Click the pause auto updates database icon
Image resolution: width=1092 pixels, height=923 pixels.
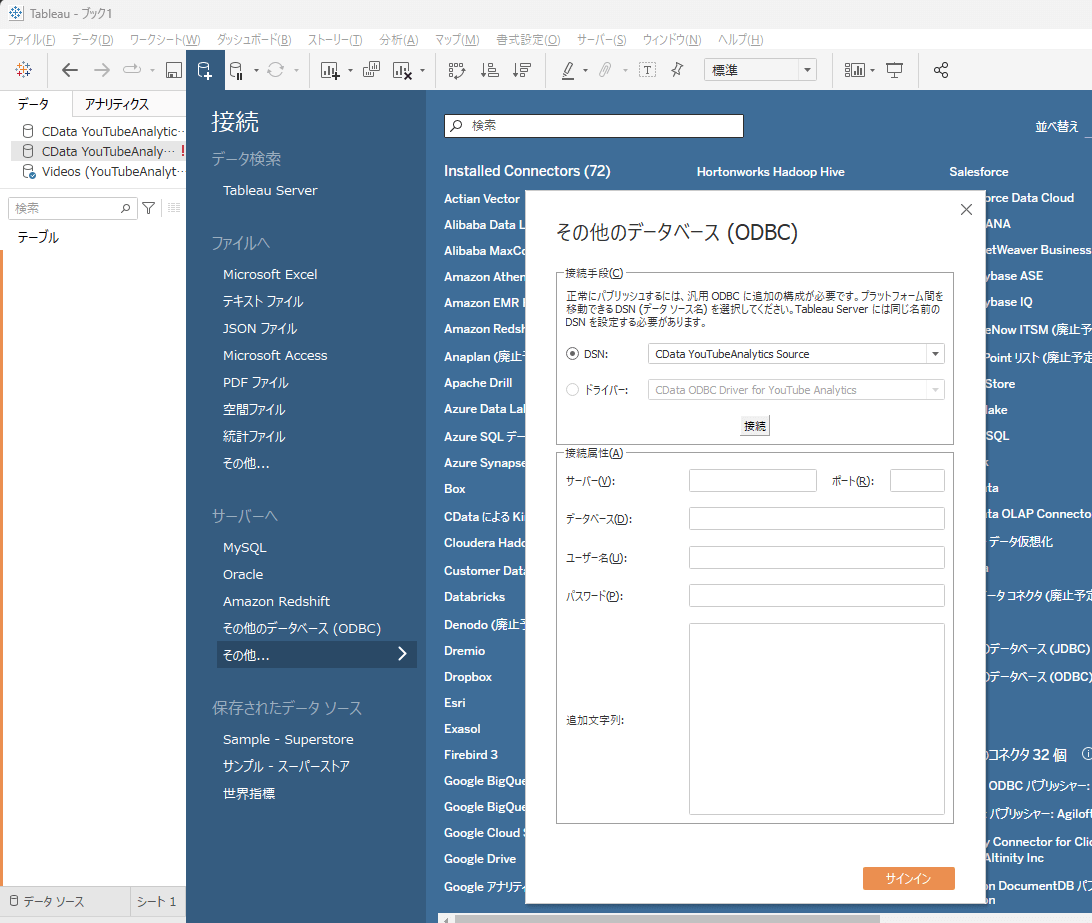coord(237,70)
